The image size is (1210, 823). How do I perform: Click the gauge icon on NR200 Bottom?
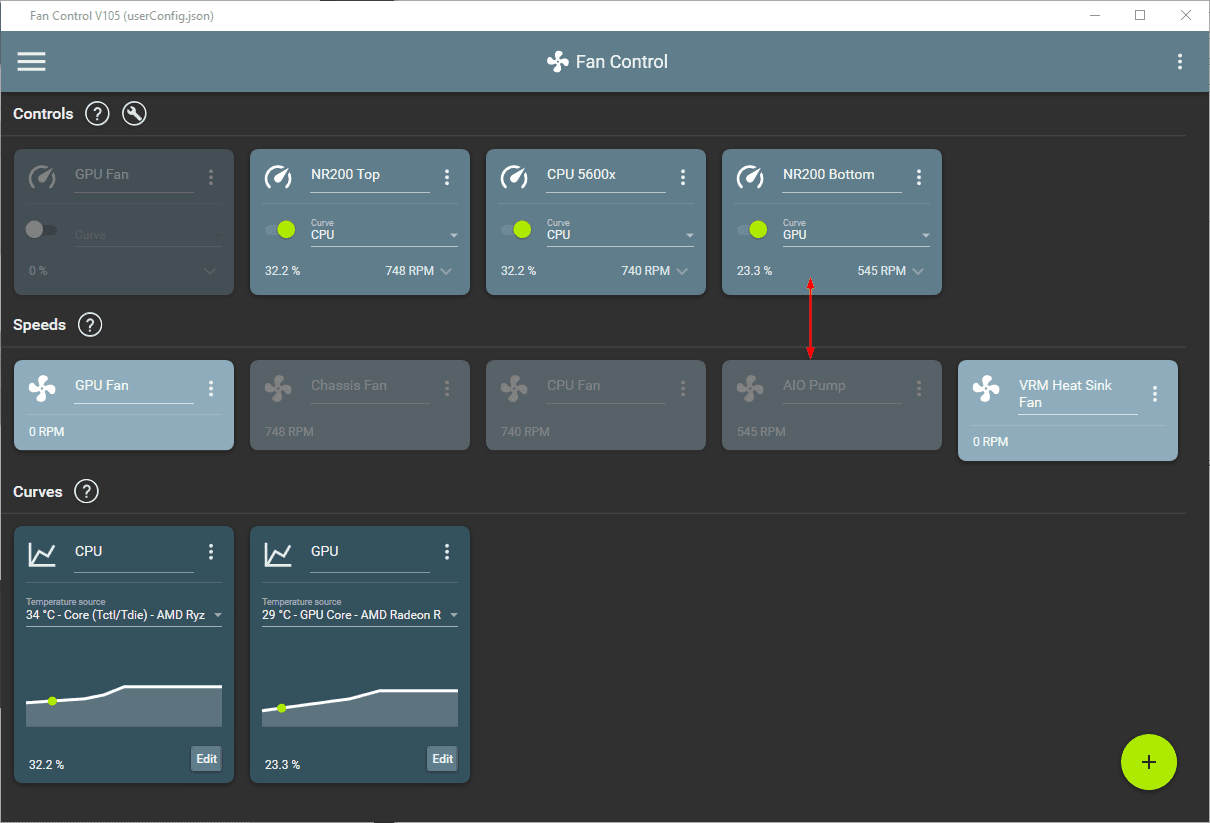[750, 177]
